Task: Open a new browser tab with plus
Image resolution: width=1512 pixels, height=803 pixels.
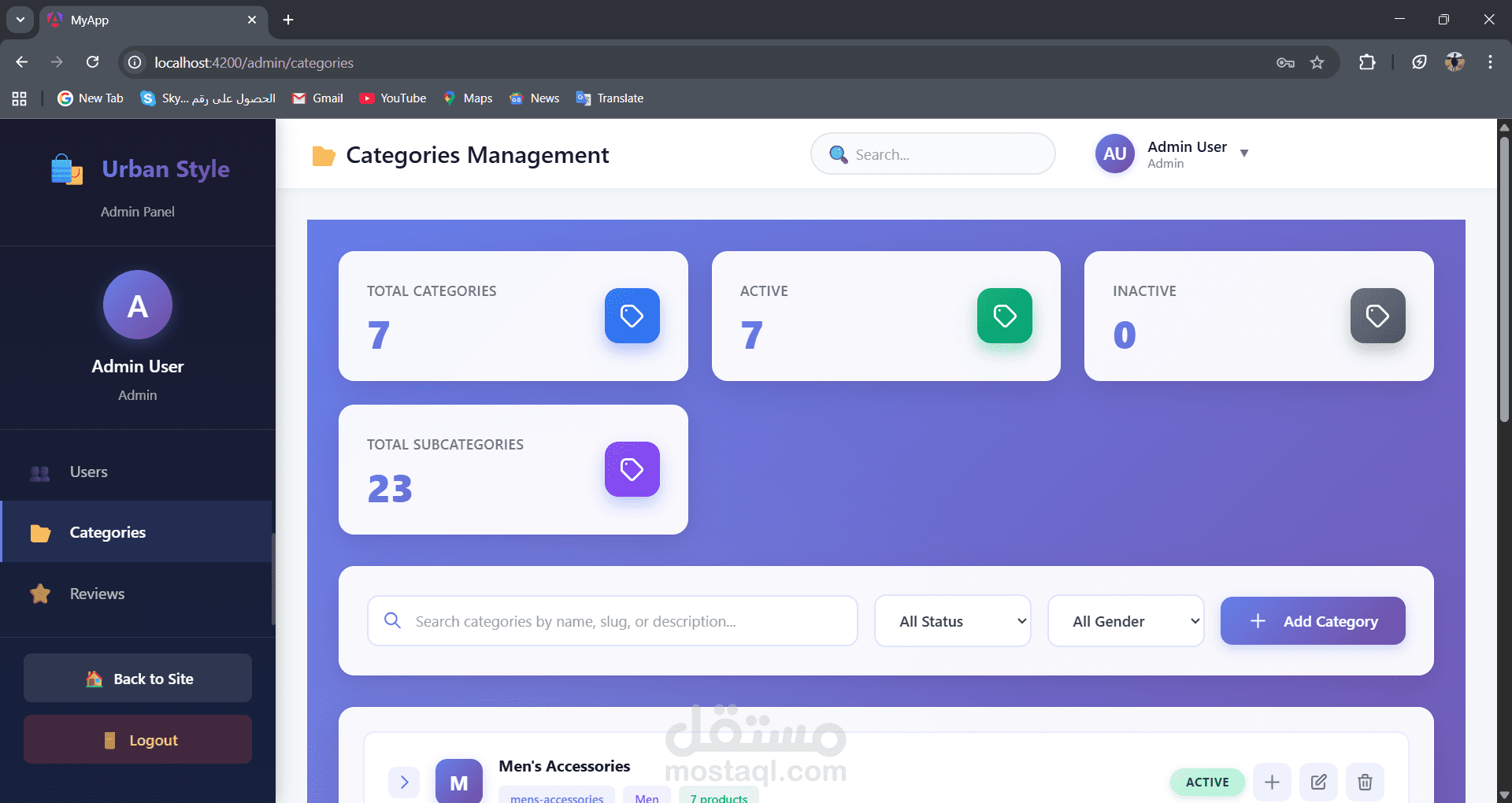Action: tap(288, 20)
